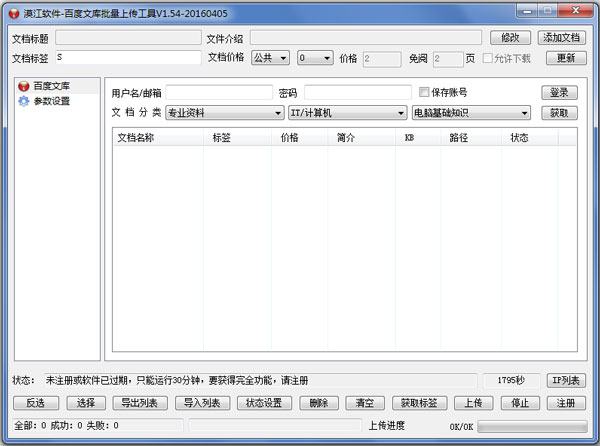Click the 导出列表 button

[137, 404]
